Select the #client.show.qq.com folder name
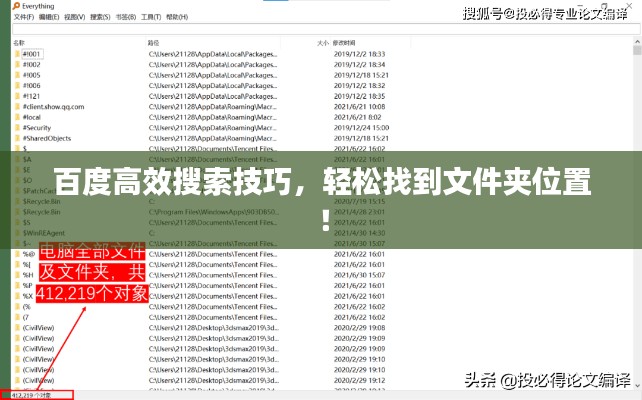The width and height of the screenshot is (642, 400). (53, 107)
